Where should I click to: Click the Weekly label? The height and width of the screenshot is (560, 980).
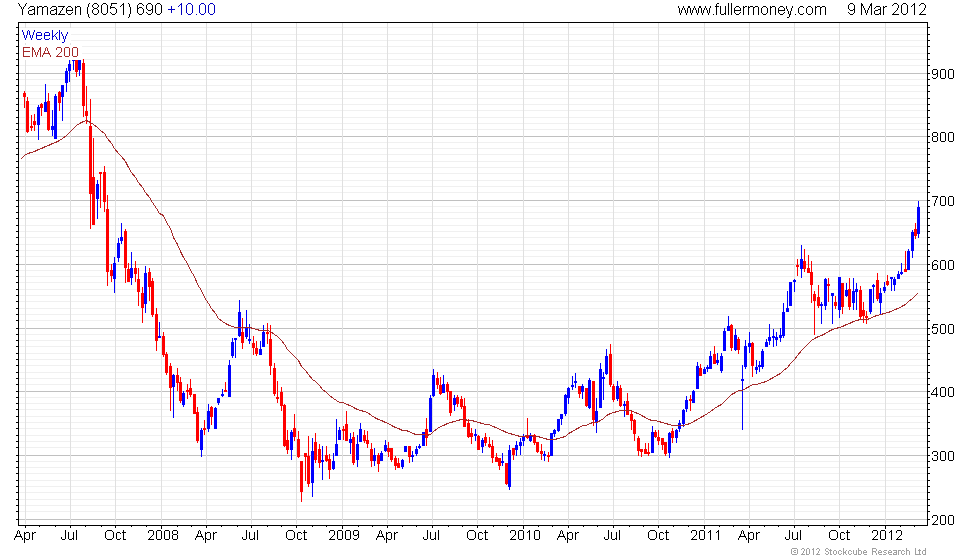click(44, 35)
